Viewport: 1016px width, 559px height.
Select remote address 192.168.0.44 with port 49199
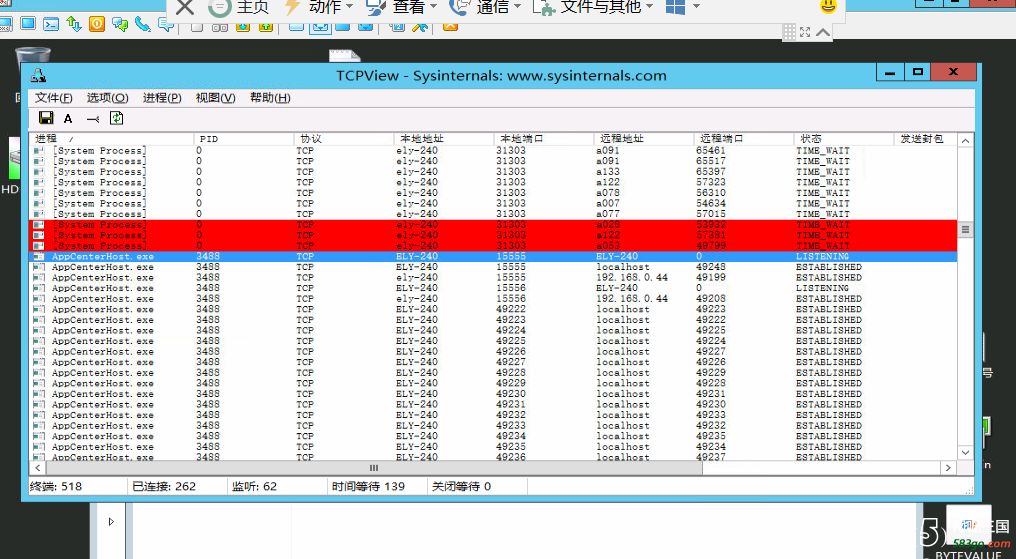click(632, 277)
